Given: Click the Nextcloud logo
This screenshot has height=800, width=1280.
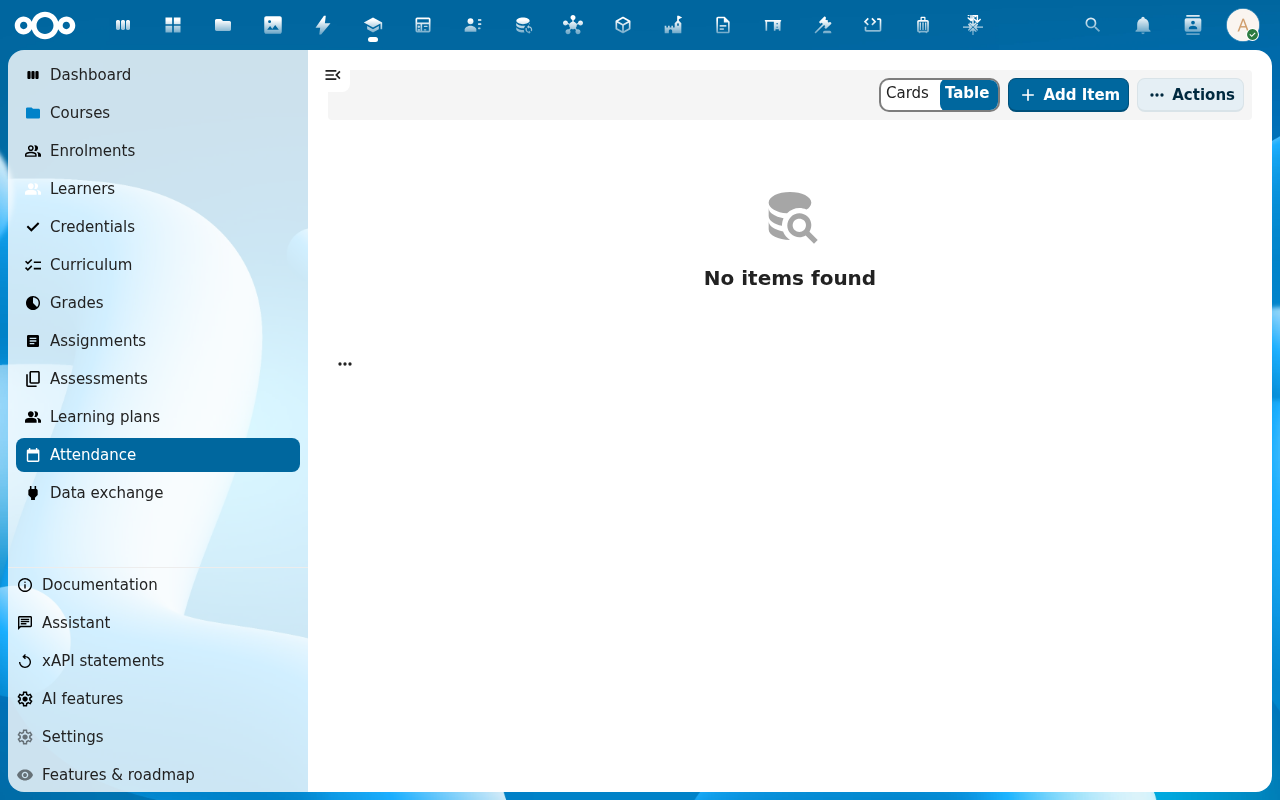Looking at the screenshot, I should 45,25.
